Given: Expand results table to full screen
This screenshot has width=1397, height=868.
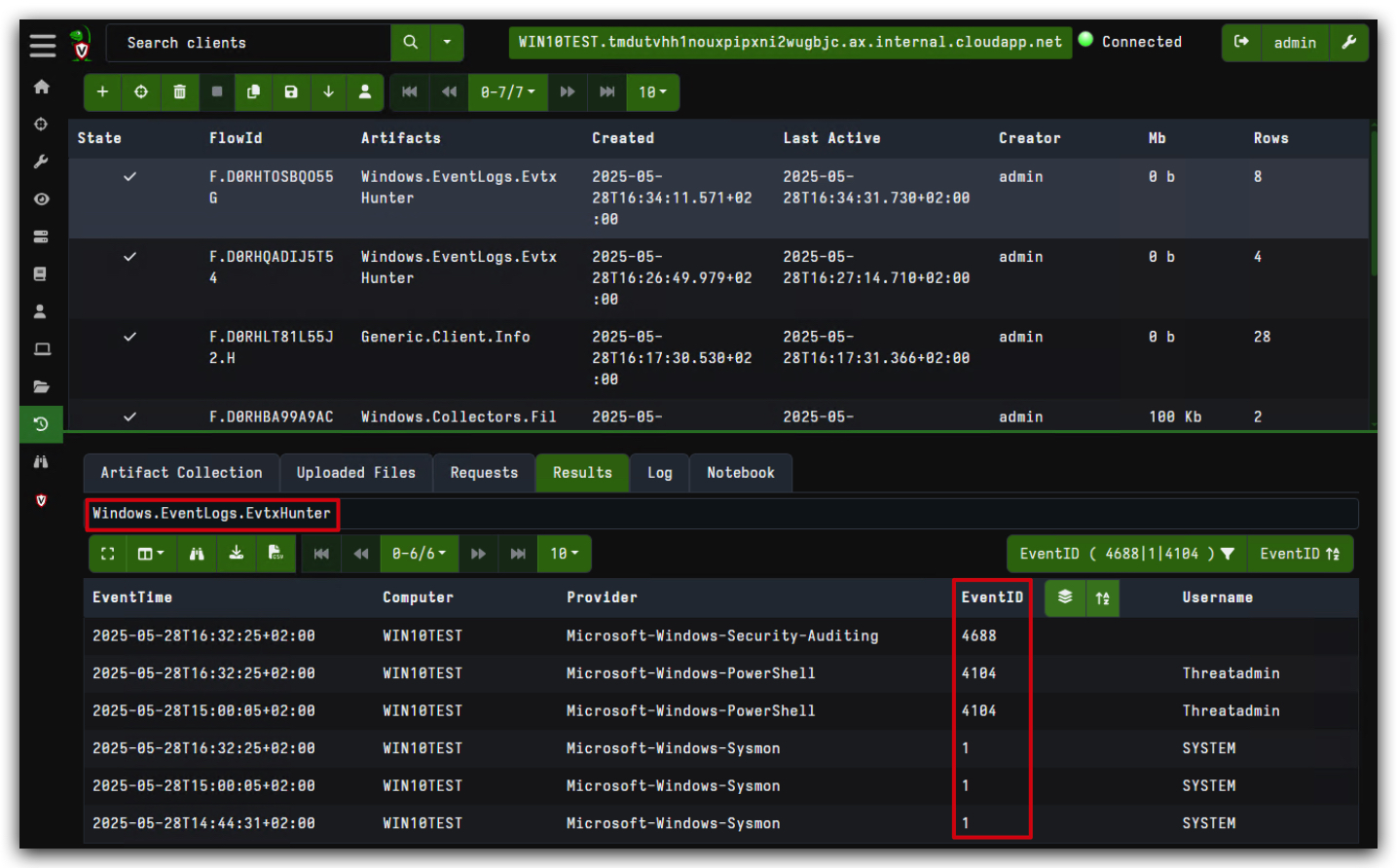Looking at the screenshot, I should click(108, 554).
